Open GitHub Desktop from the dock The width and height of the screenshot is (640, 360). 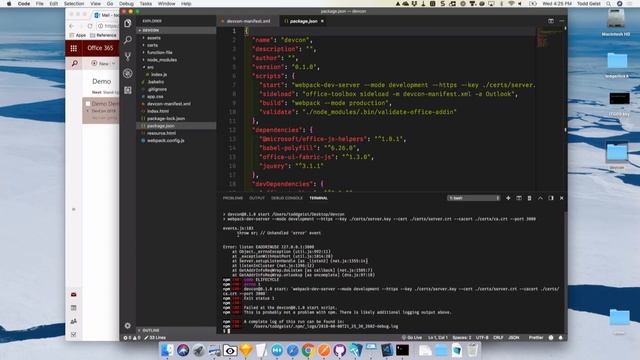(x=340, y=350)
